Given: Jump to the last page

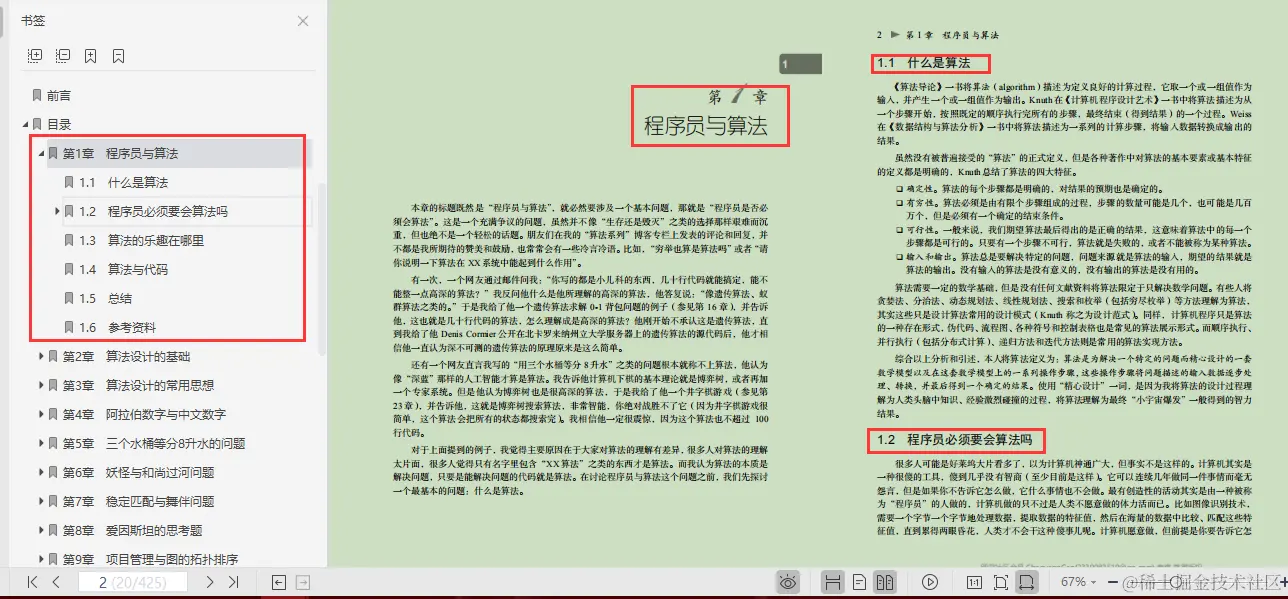Looking at the screenshot, I should (234, 582).
